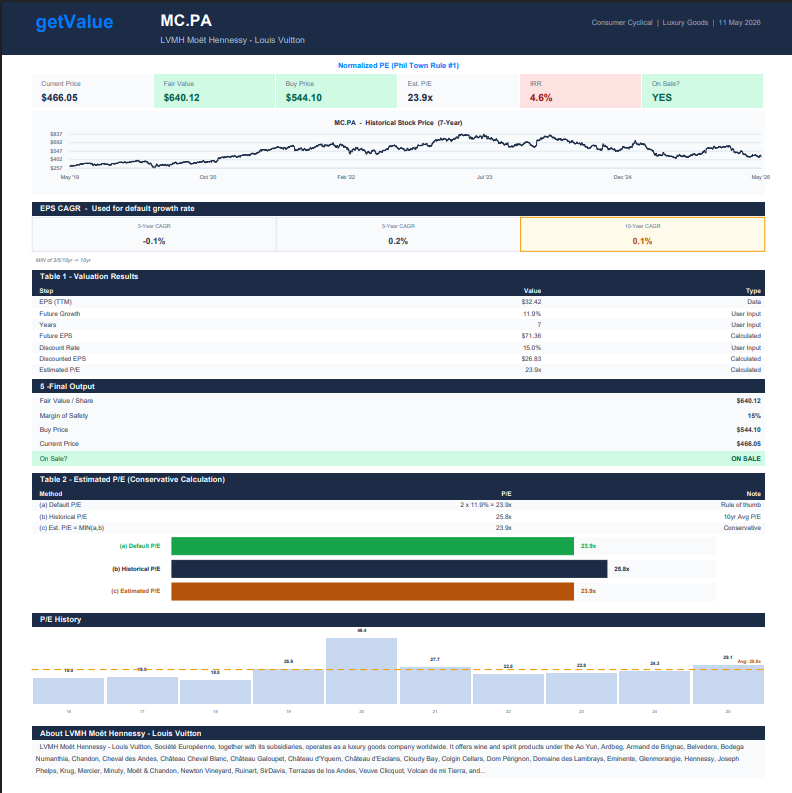Select the 3-Year CAGR -0.1% box
Image resolution: width=792 pixels, height=793 pixels.
tap(154, 234)
